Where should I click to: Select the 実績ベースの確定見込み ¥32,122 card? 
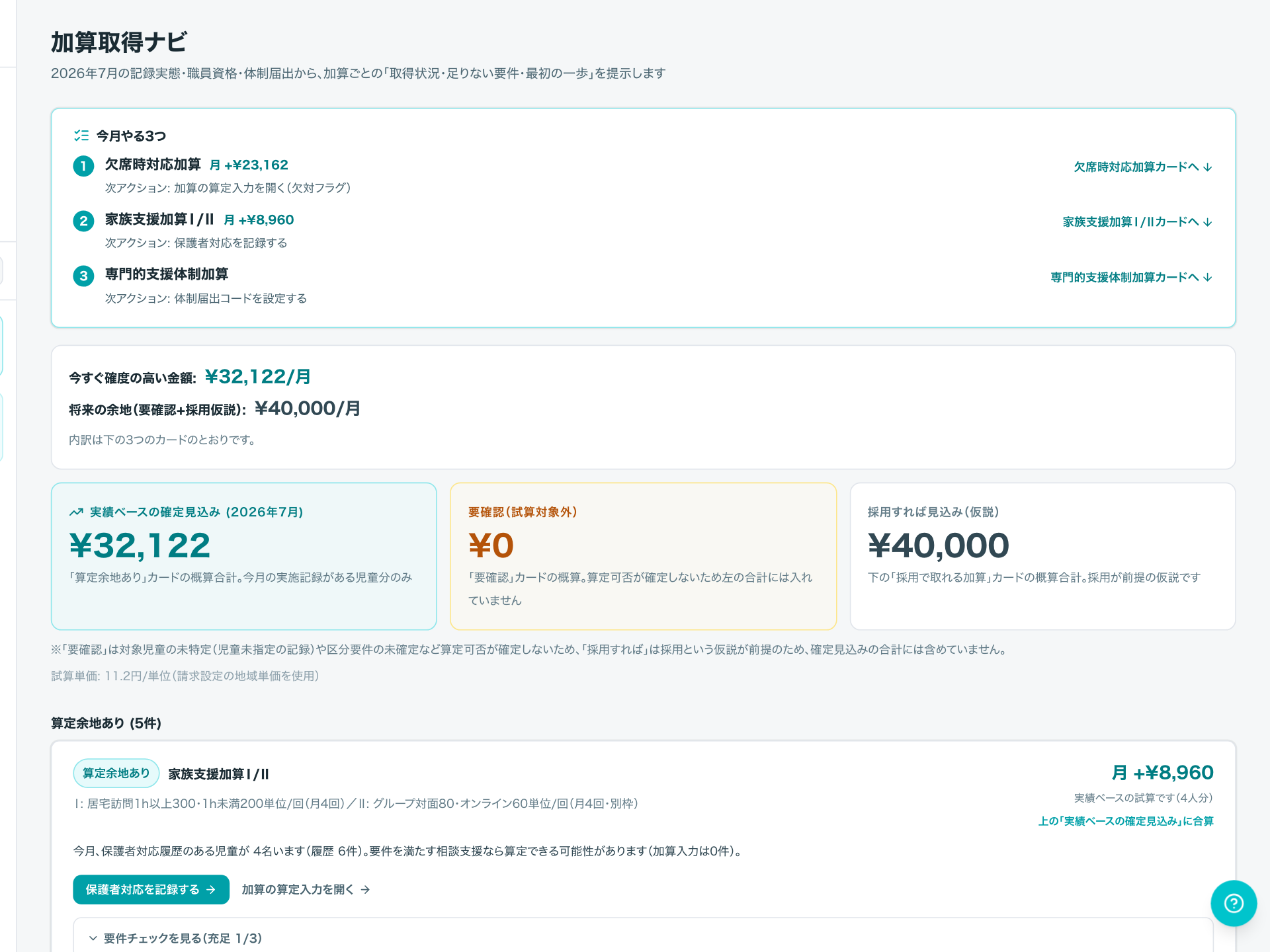pyautogui.click(x=243, y=556)
